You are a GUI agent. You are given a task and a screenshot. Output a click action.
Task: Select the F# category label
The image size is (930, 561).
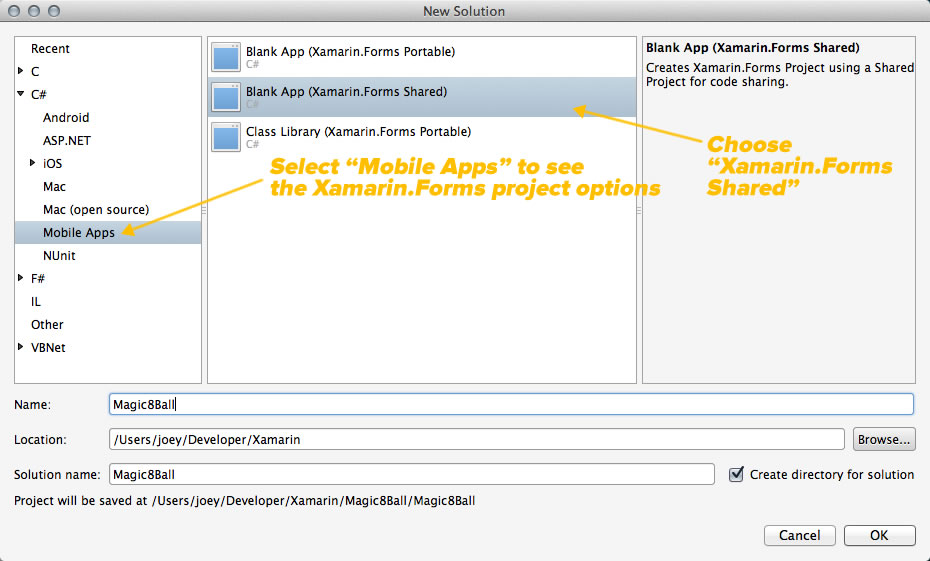37,278
